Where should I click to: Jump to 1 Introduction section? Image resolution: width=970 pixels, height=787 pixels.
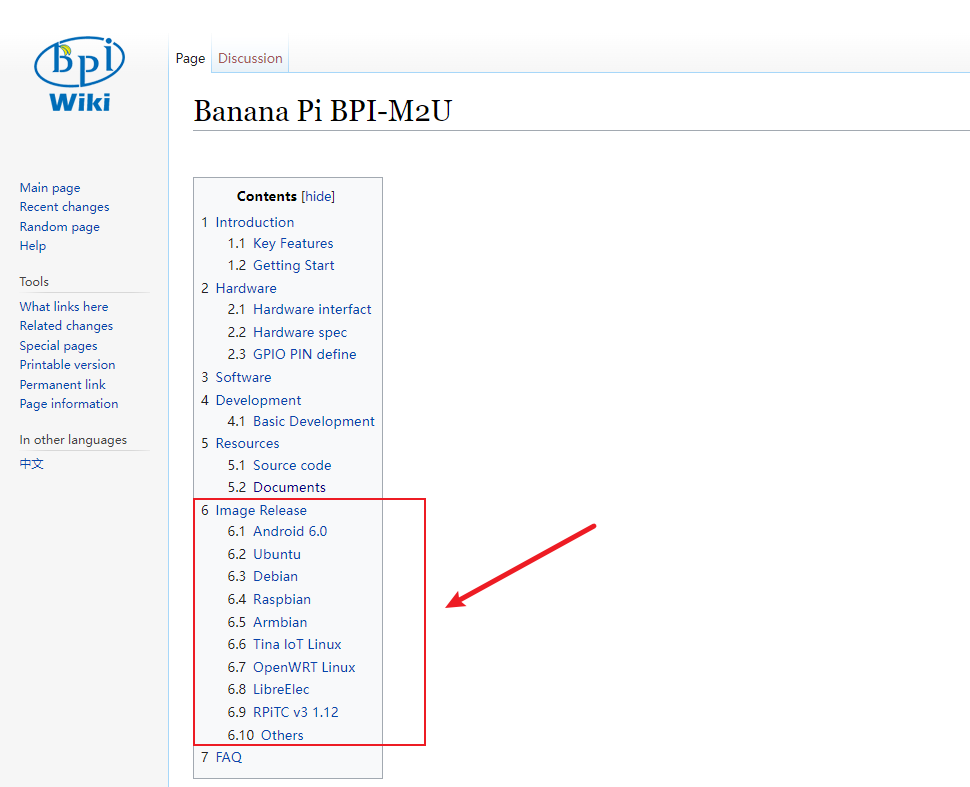[x=247, y=222]
